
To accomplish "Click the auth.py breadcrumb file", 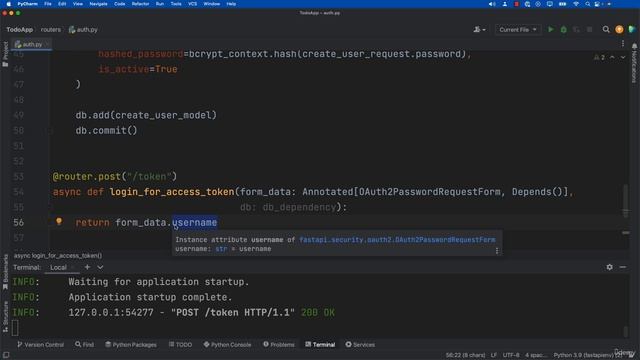I will point(83,30).
